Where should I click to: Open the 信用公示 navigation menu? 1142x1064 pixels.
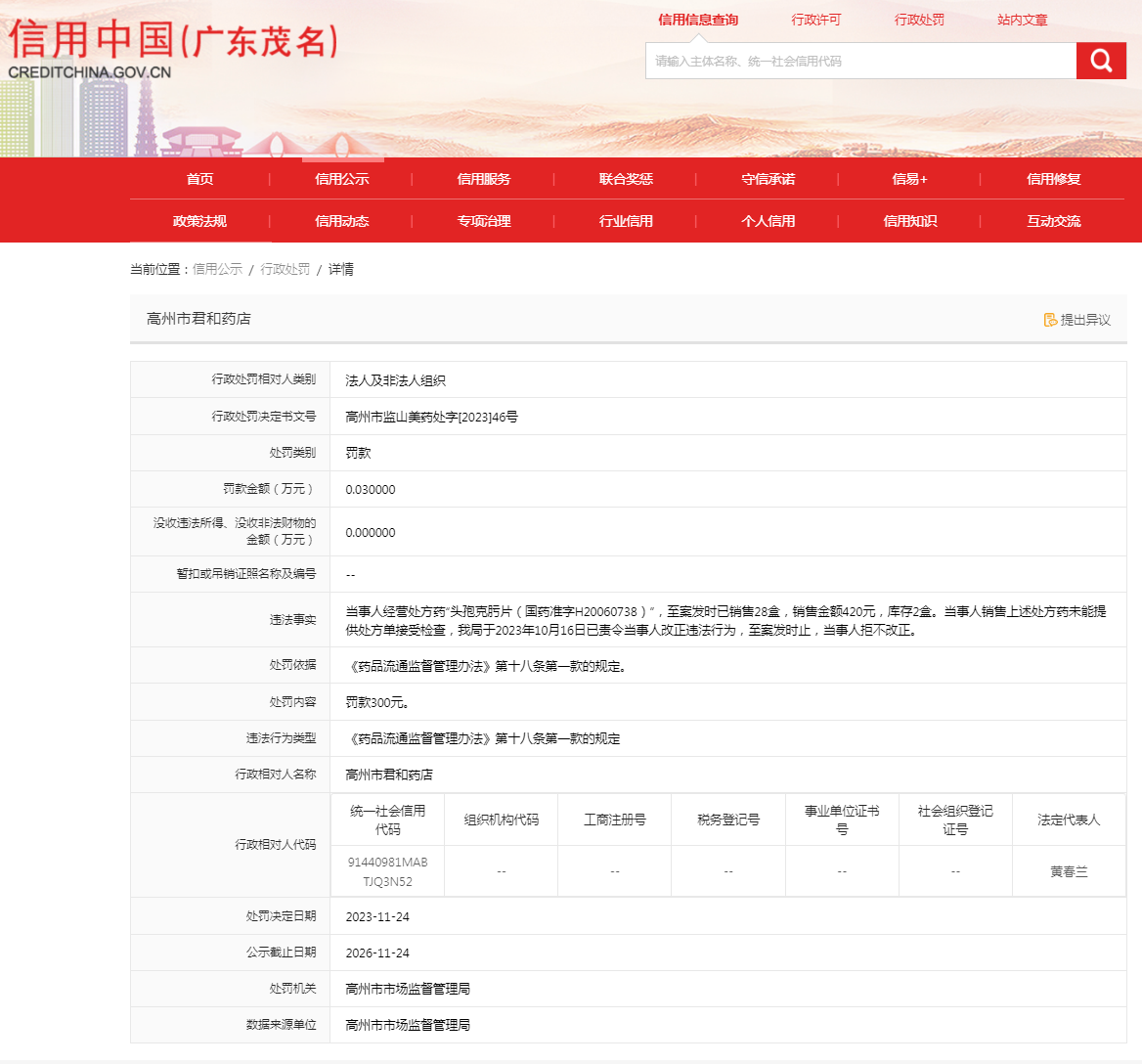coord(341,179)
